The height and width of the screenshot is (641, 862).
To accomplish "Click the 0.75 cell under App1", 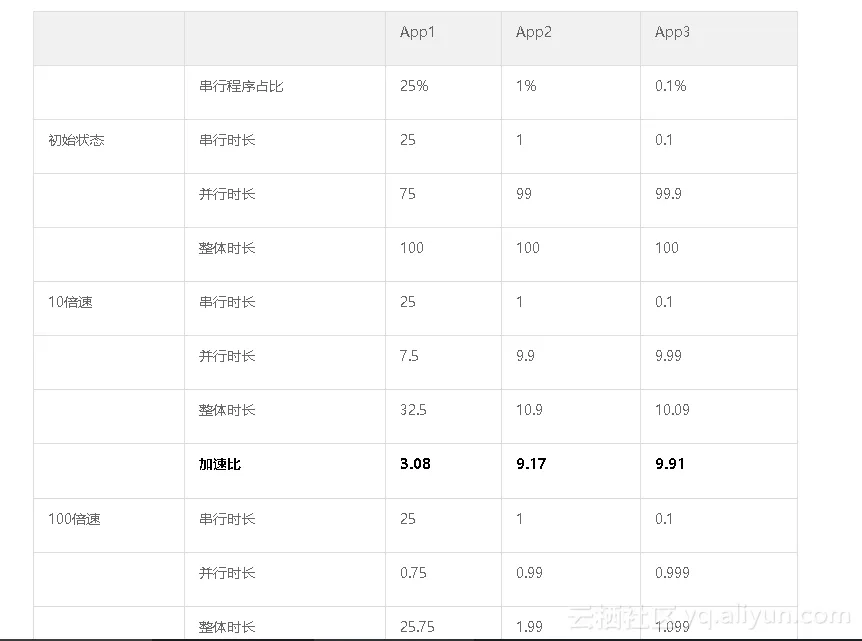I will pyautogui.click(x=413, y=573).
